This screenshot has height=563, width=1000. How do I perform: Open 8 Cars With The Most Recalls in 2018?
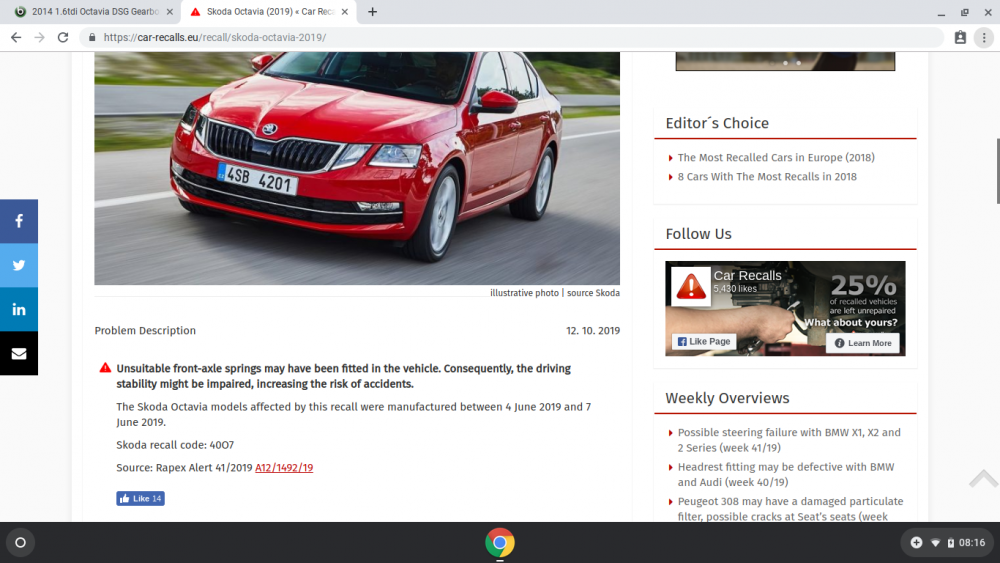(767, 177)
